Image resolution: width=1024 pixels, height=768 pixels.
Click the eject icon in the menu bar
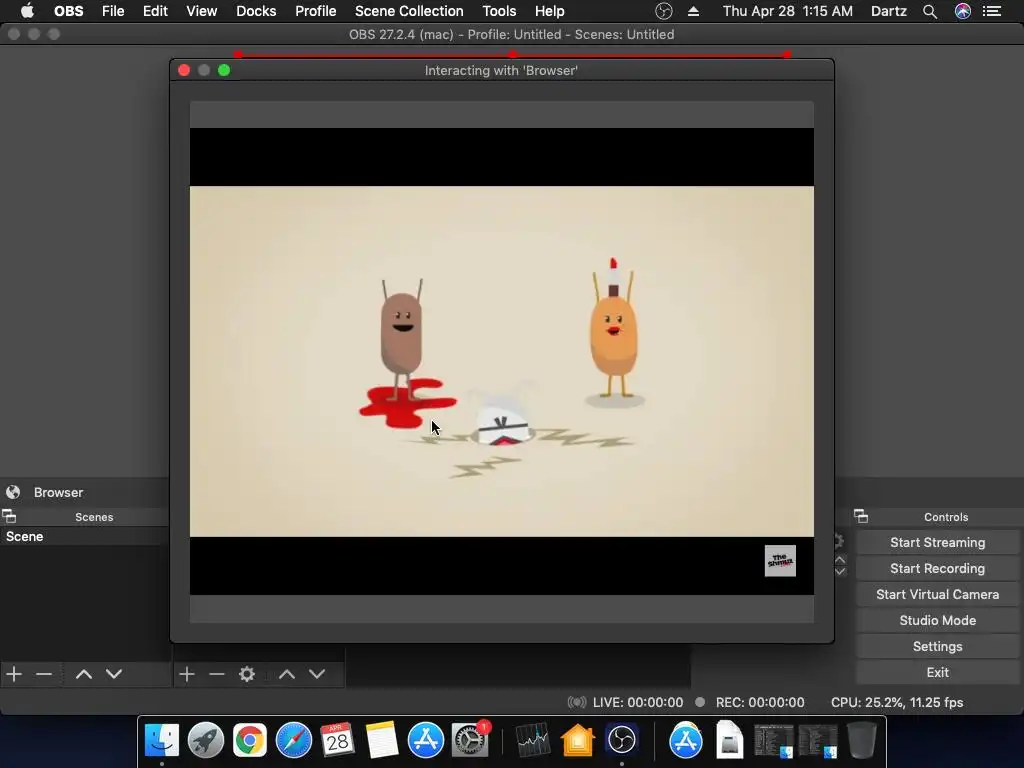coord(694,11)
